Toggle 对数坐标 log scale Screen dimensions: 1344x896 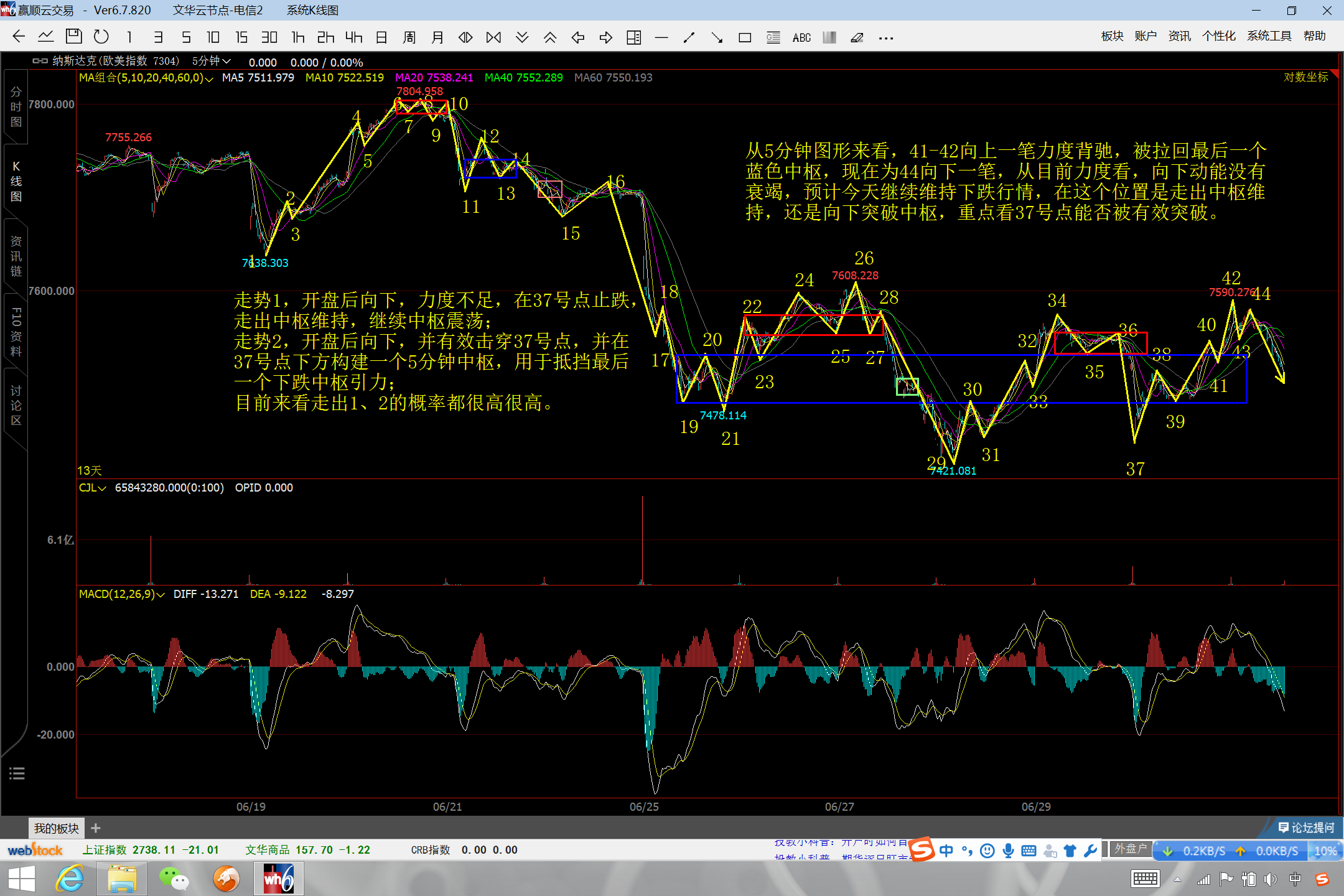click(x=1305, y=77)
